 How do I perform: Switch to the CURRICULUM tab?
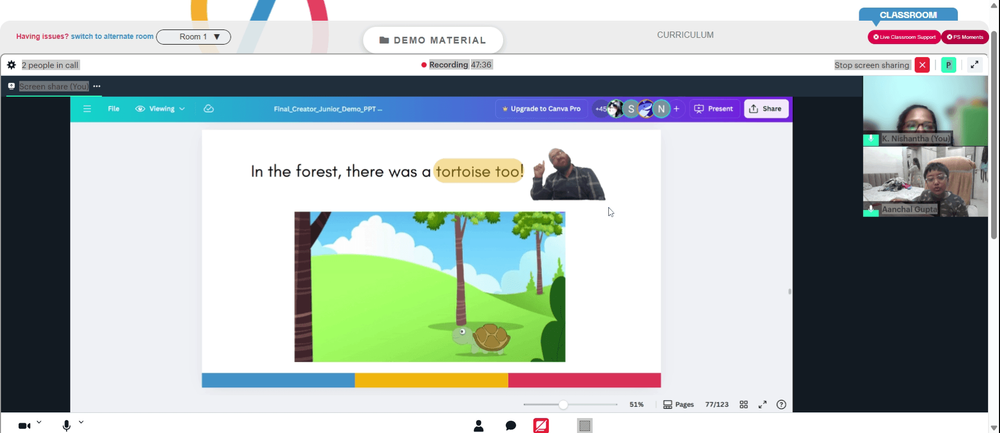click(685, 35)
